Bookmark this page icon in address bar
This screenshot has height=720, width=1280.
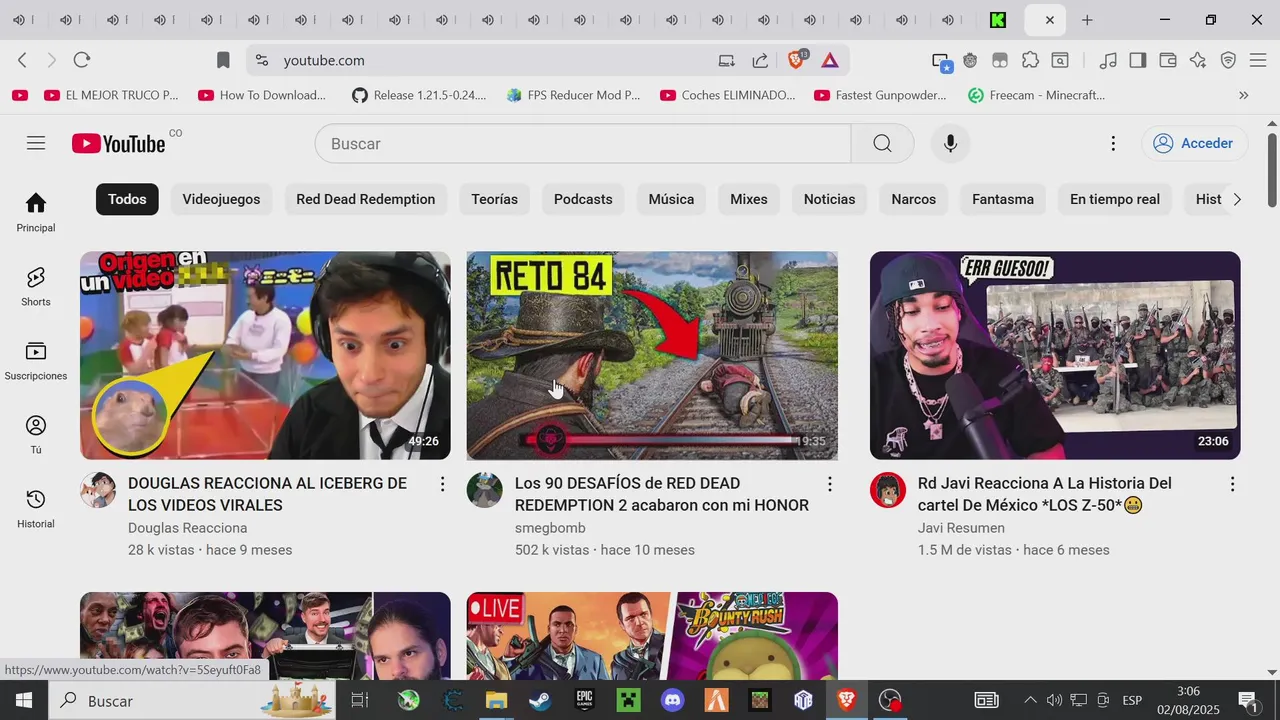coord(223,60)
